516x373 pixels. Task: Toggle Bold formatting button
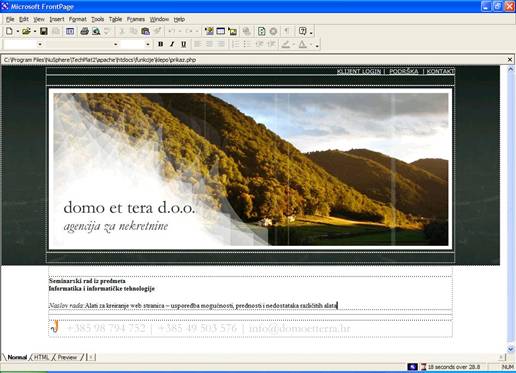coord(160,44)
